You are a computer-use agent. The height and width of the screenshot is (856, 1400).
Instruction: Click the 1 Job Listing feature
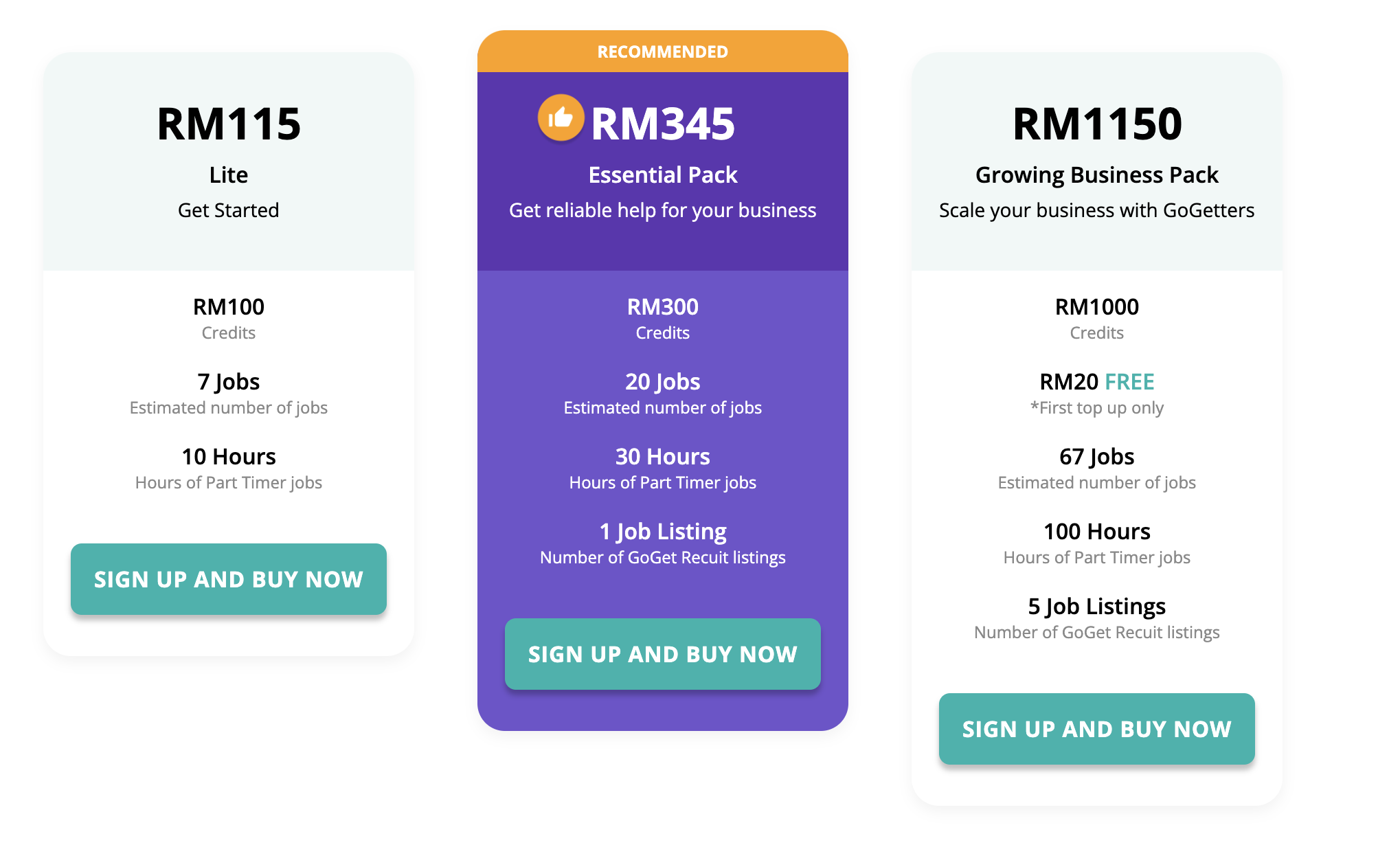click(663, 543)
